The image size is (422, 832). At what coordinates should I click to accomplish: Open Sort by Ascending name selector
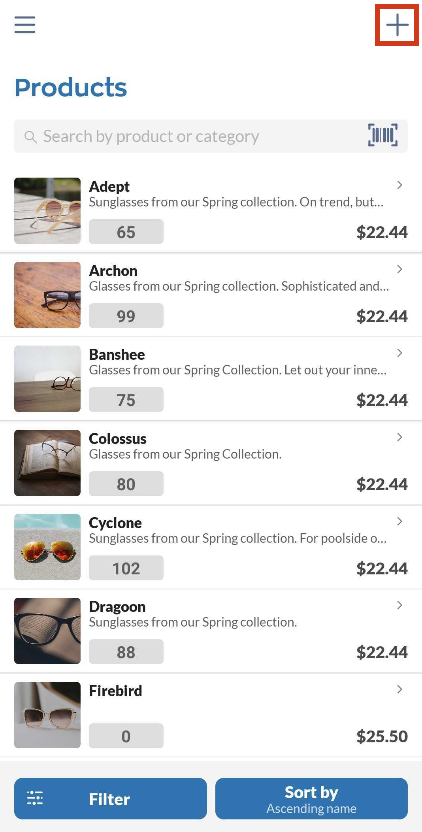click(x=312, y=799)
